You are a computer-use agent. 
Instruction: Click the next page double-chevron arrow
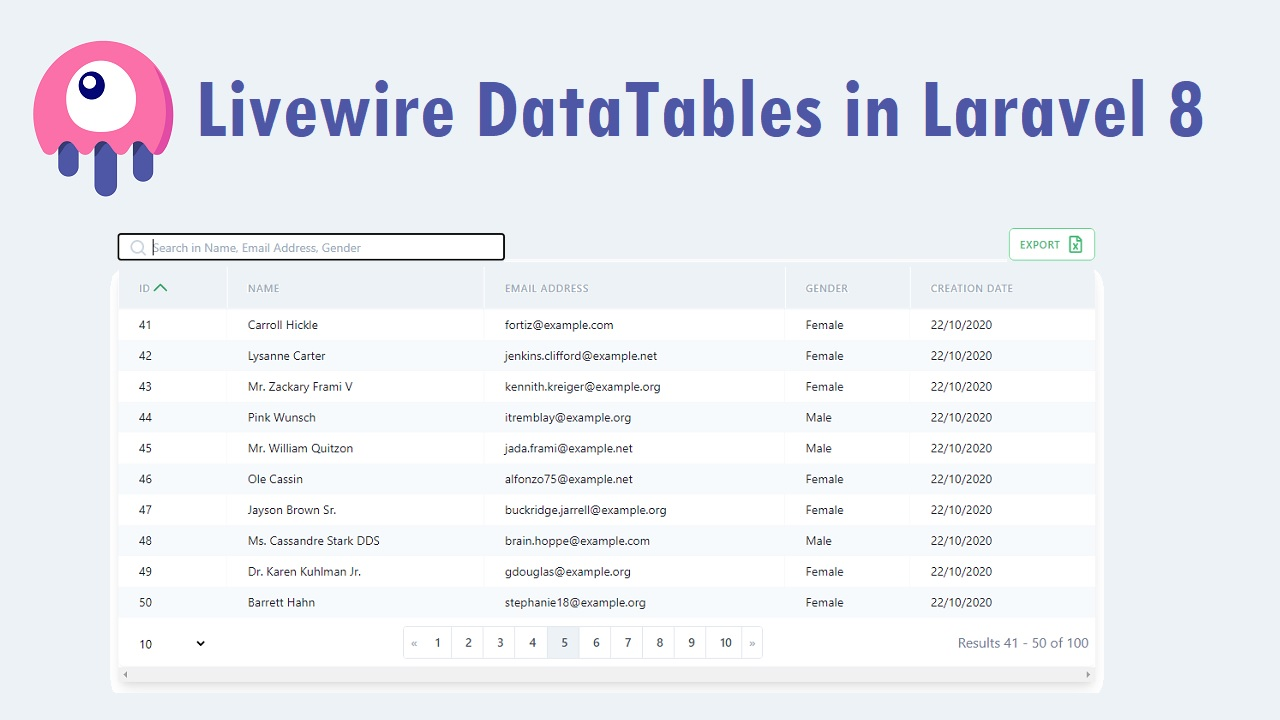(752, 642)
